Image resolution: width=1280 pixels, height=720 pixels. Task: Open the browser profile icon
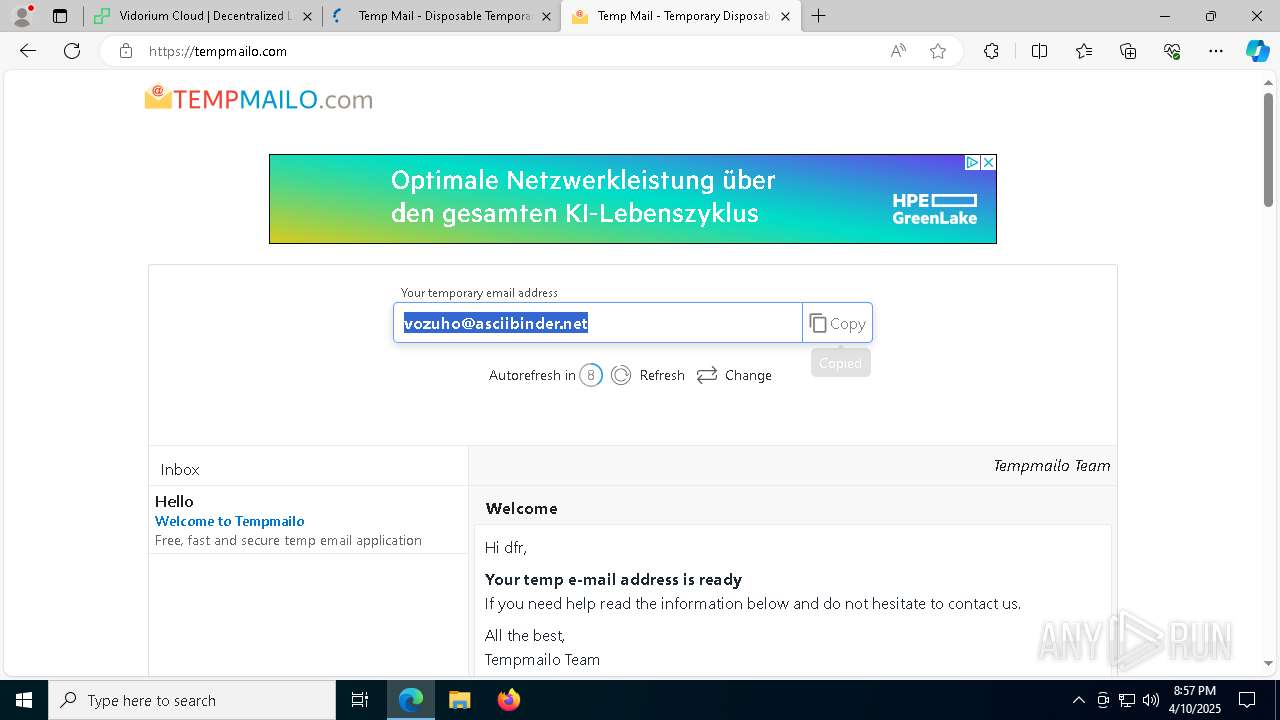click(x=22, y=16)
